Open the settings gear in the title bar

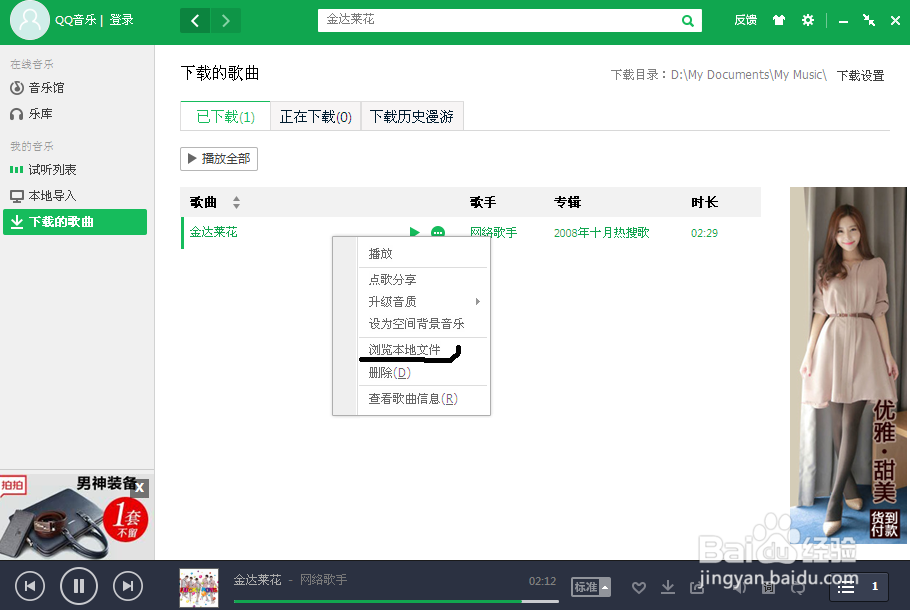coord(808,19)
